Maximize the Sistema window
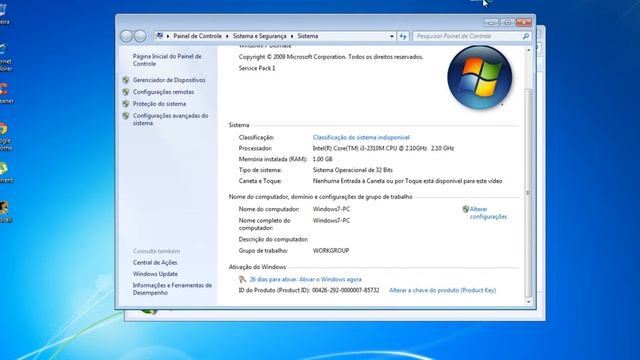Viewport: 640px width, 360px height. pos(507,22)
